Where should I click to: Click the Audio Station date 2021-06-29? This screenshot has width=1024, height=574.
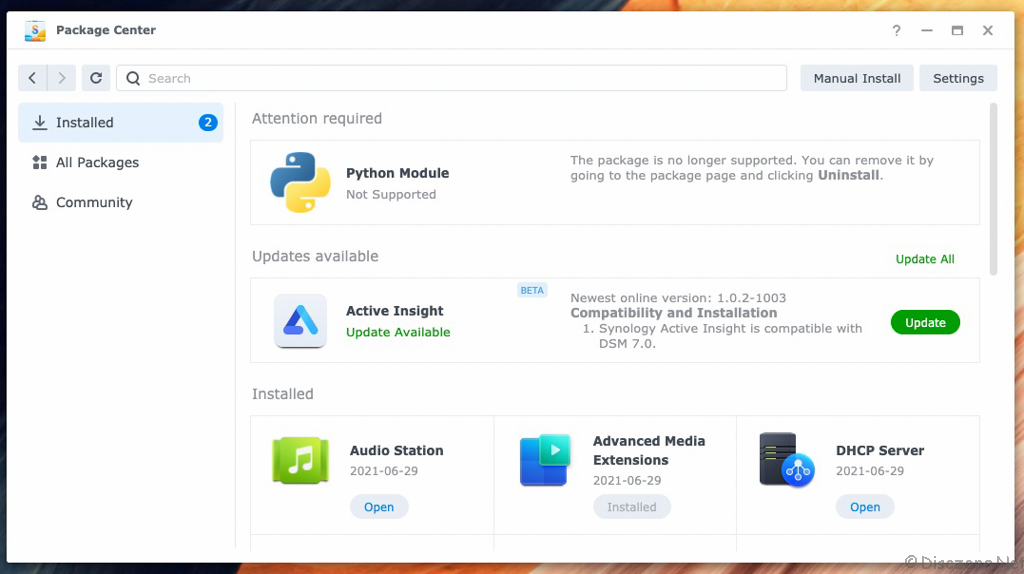383,471
